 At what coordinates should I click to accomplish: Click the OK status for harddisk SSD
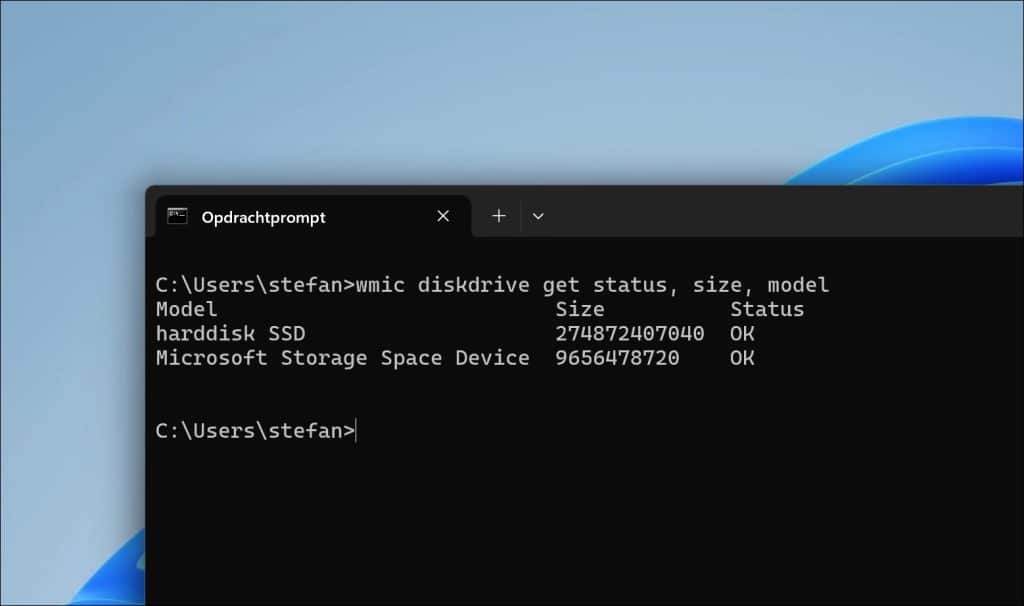click(x=742, y=334)
